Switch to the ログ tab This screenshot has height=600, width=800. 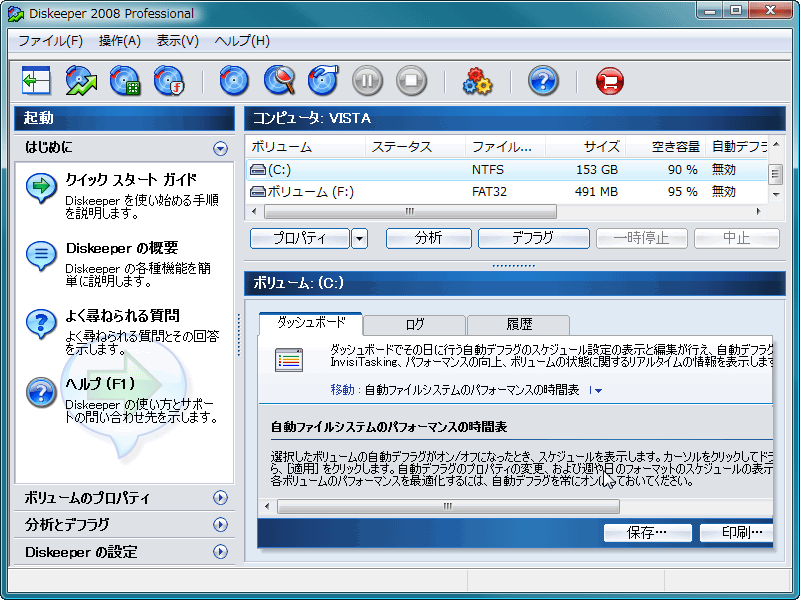pos(414,324)
